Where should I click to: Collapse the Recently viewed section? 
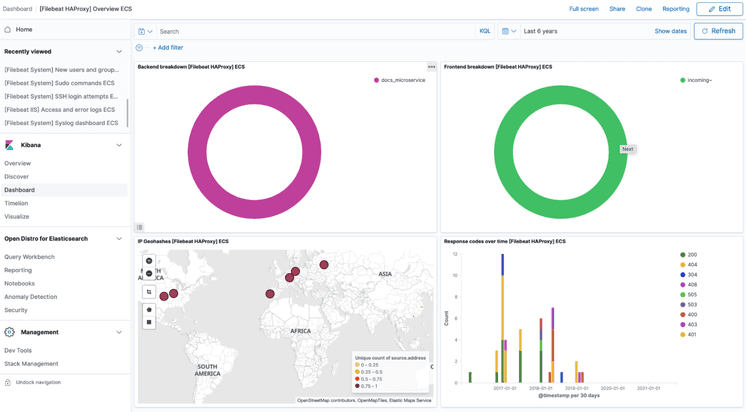coord(119,52)
